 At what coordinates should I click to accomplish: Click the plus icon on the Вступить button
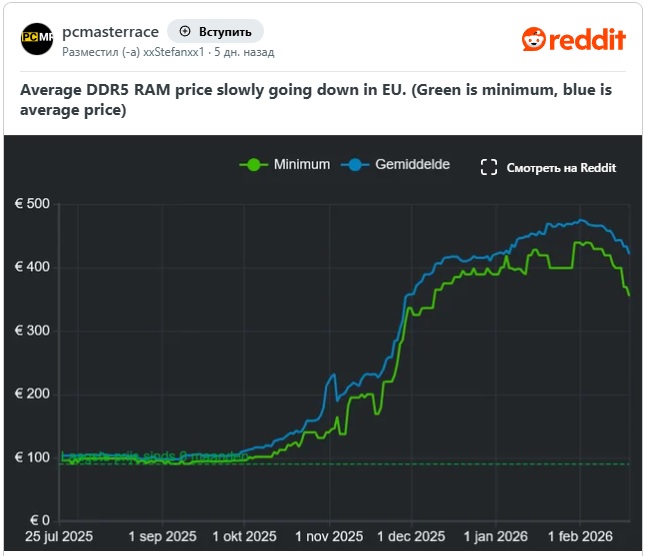(x=185, y=31)
